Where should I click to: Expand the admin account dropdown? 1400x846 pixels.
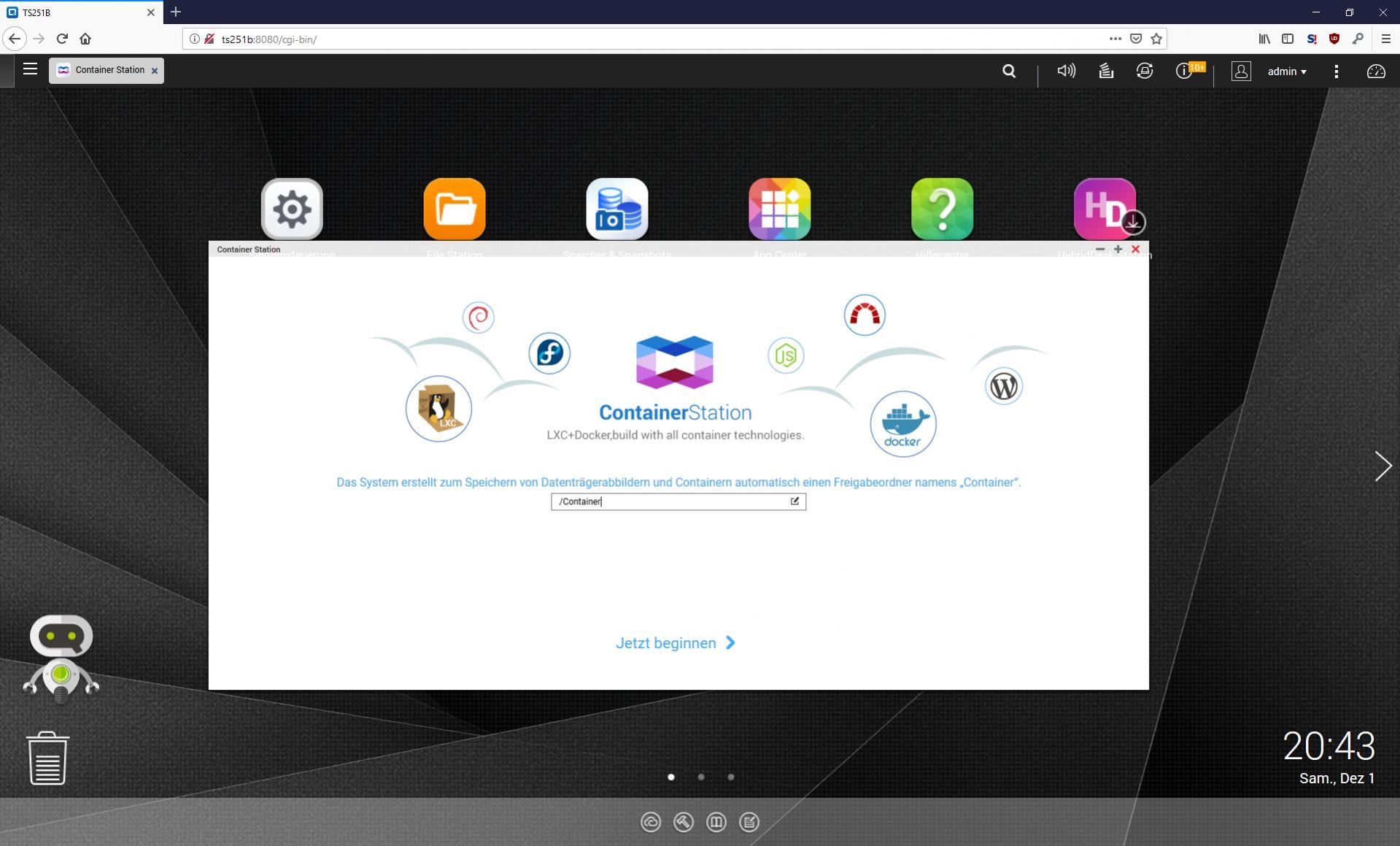click(1287, 71)
